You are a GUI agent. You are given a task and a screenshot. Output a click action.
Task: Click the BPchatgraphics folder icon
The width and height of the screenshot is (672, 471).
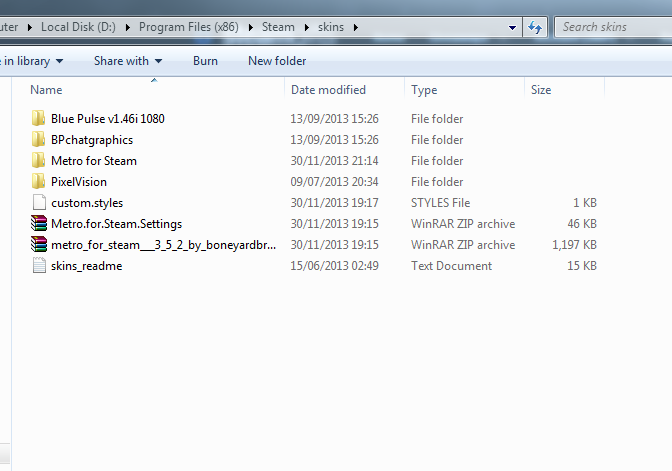click(39, 139)
